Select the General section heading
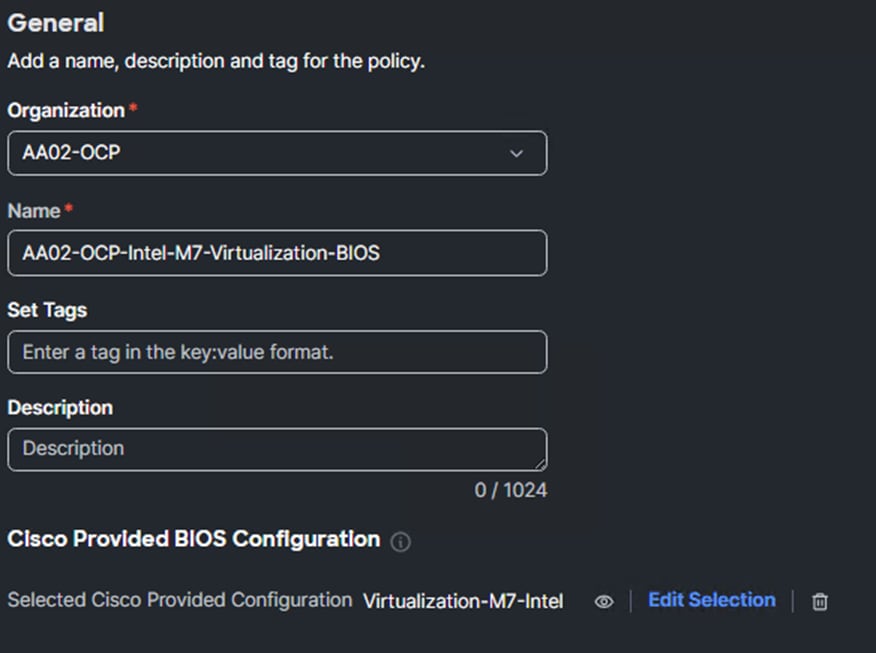 pyautogui.click(x=55, y=22)
